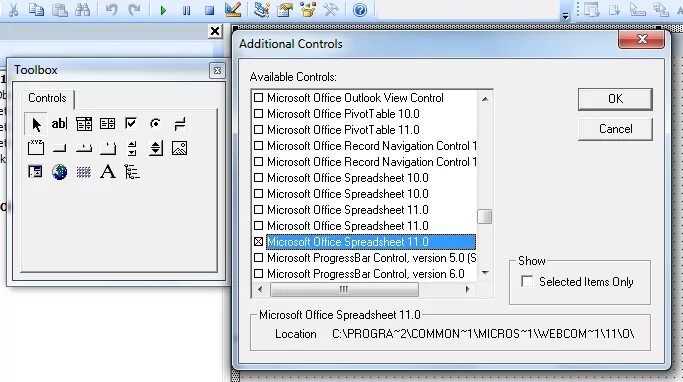The image size is (683, 382).
Task: Choose Select Objects arrow in Toolbox
Action: point(36,124)
